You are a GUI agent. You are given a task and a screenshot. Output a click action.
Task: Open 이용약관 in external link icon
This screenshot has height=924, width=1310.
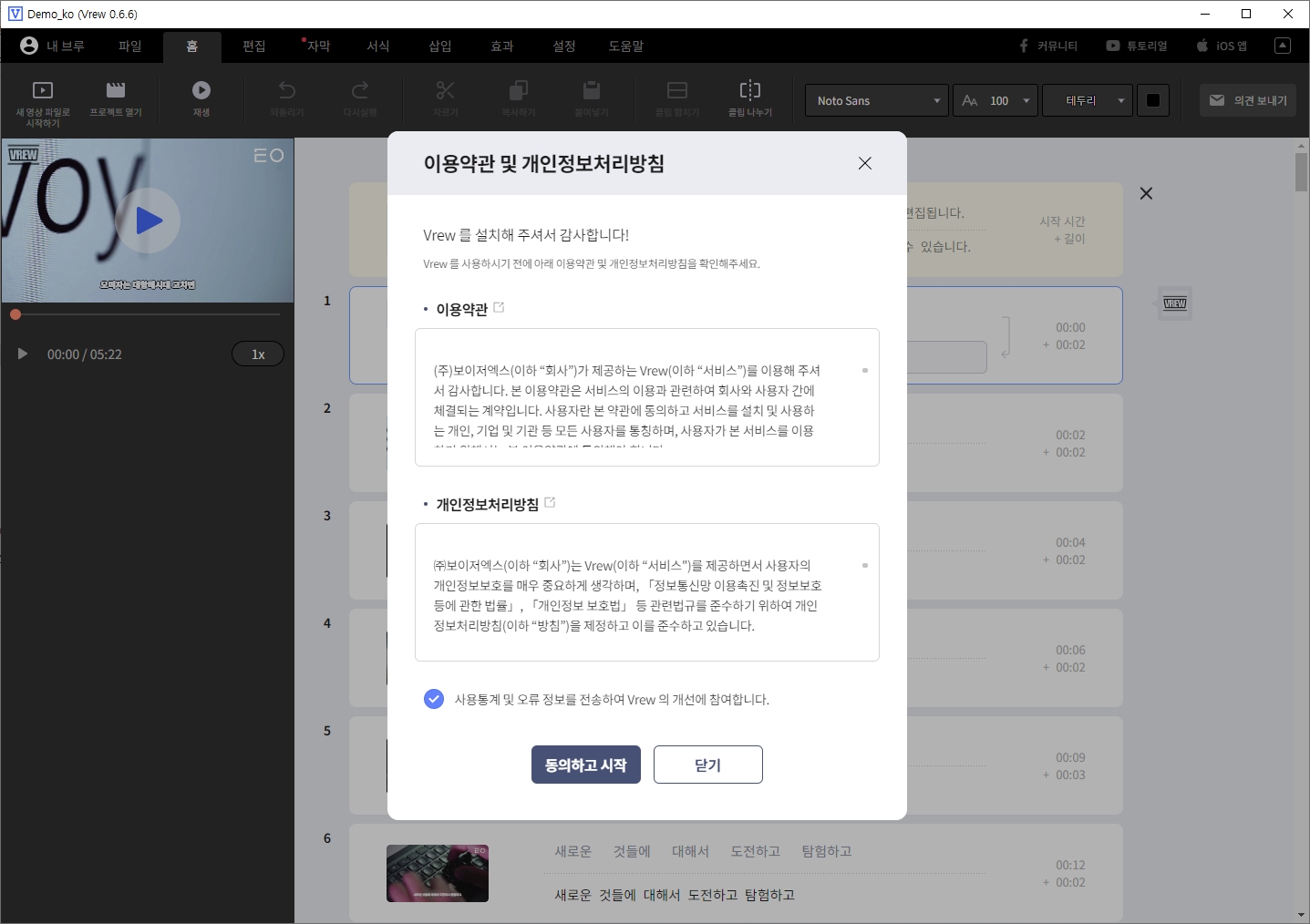point(499,308)
